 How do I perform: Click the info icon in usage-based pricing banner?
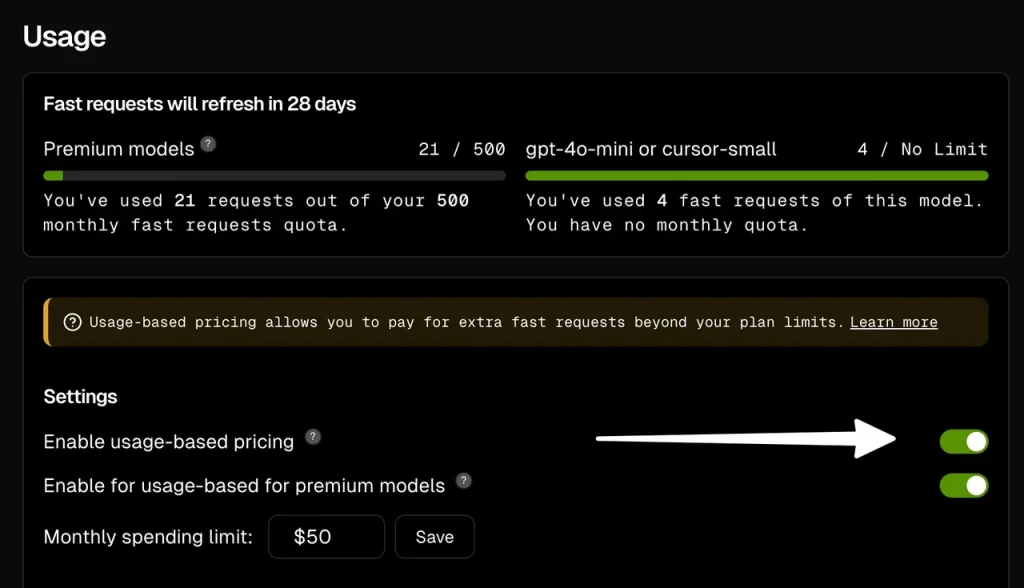pyautogui.click(x=72, y=322)
